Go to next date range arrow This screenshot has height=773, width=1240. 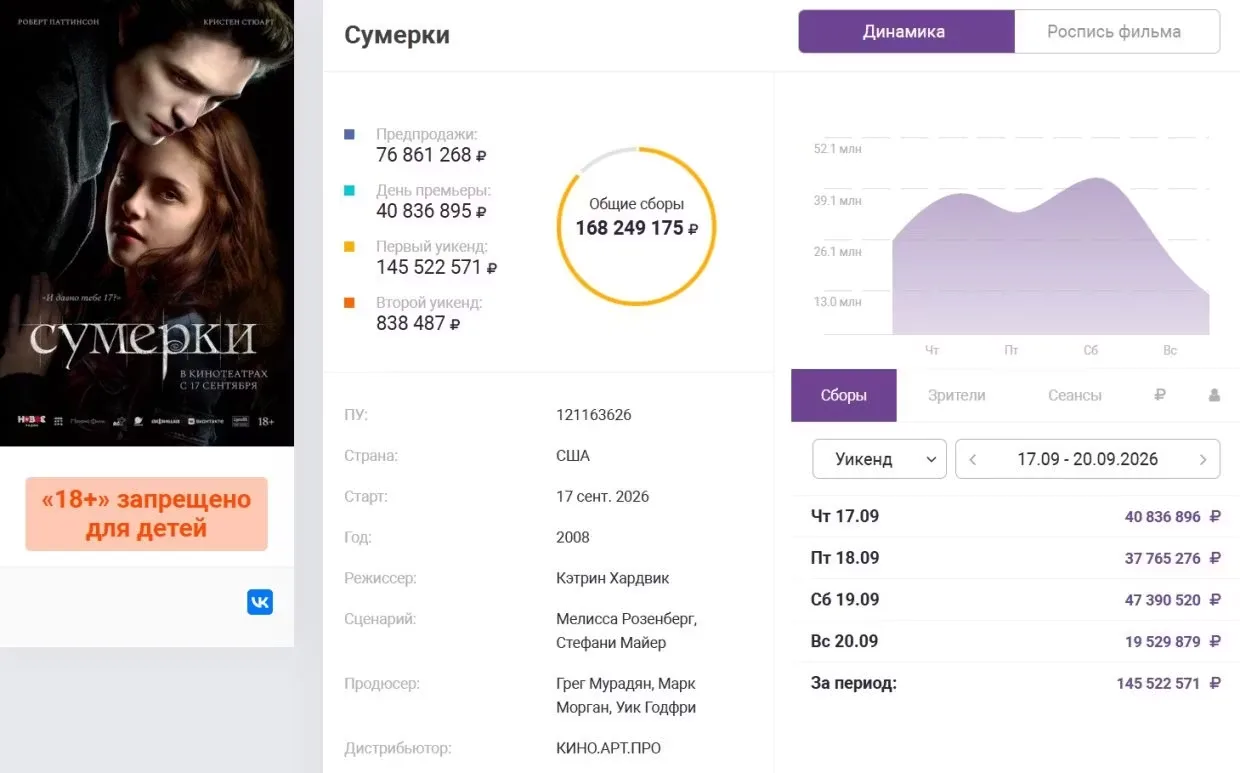tap(1203, 460)
